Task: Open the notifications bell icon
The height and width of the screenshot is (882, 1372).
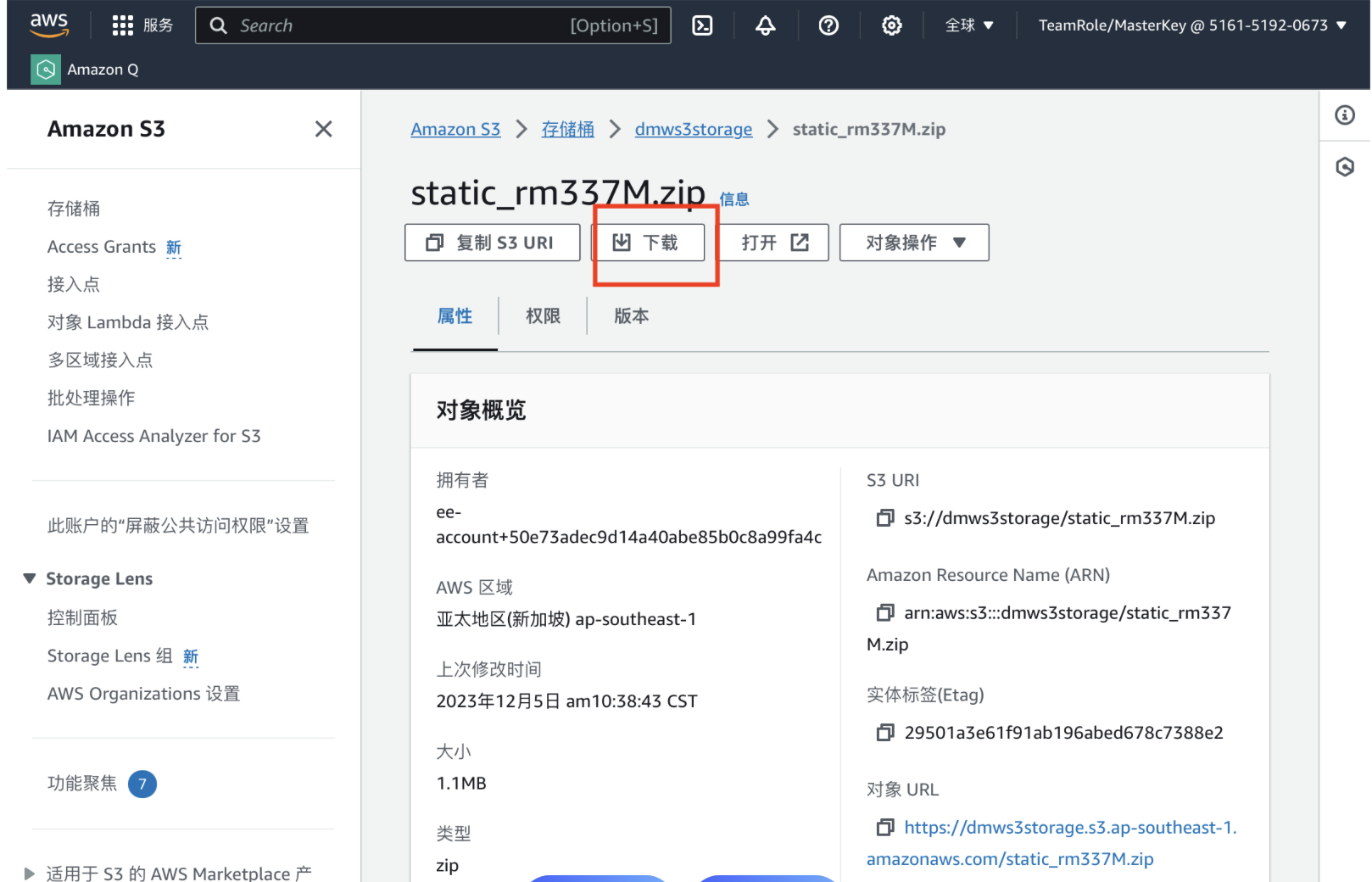Action: [765, 25]
